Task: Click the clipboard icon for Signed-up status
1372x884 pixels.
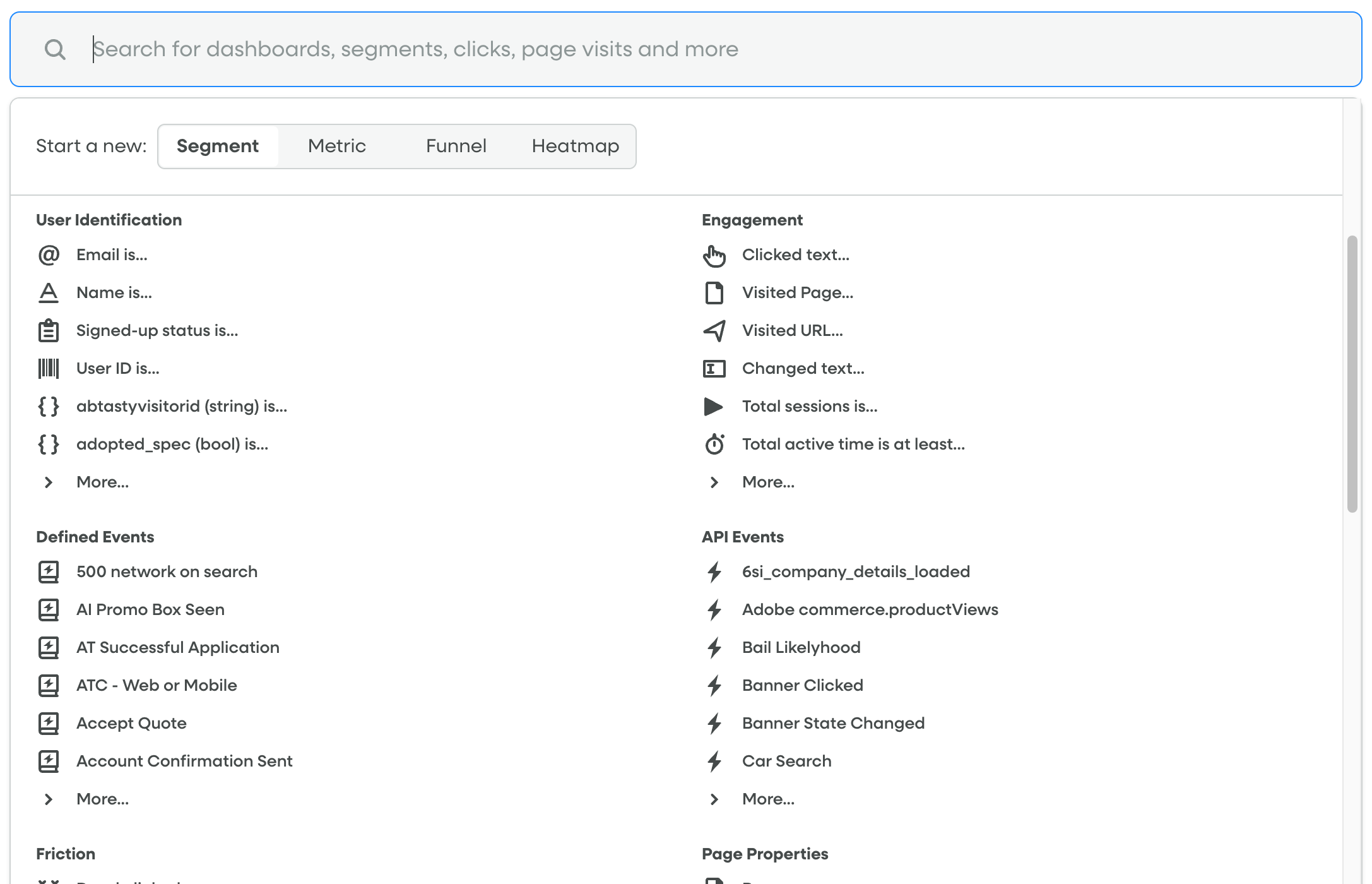Action: coord(49,331)
